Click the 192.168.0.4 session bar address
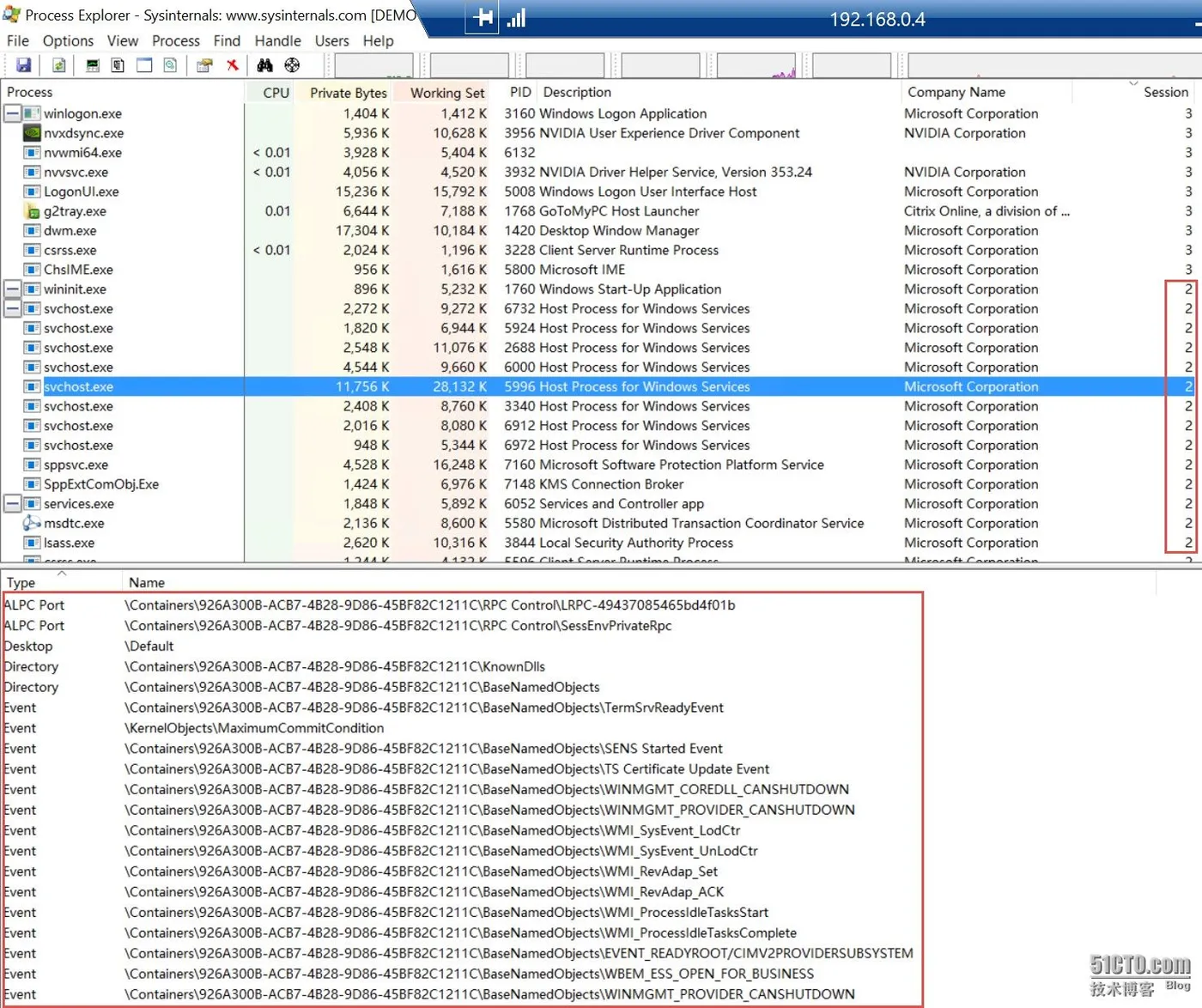This screenshot has height=1008, width=1202. (877, 19)
